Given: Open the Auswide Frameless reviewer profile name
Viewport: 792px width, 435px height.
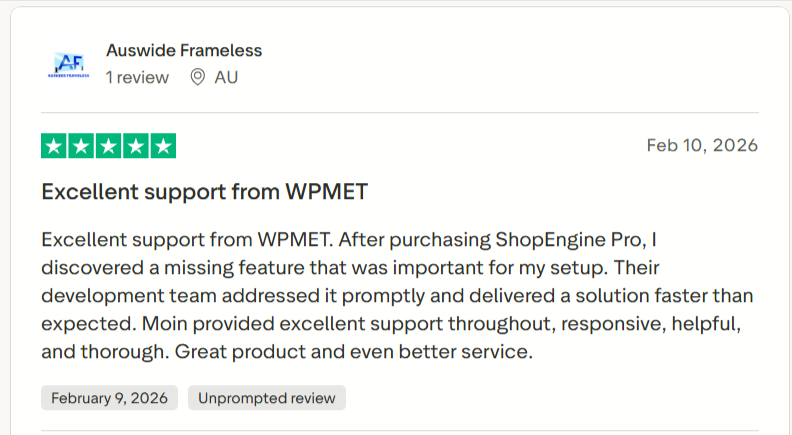Looking at the screenshot, I should [184, 50].
